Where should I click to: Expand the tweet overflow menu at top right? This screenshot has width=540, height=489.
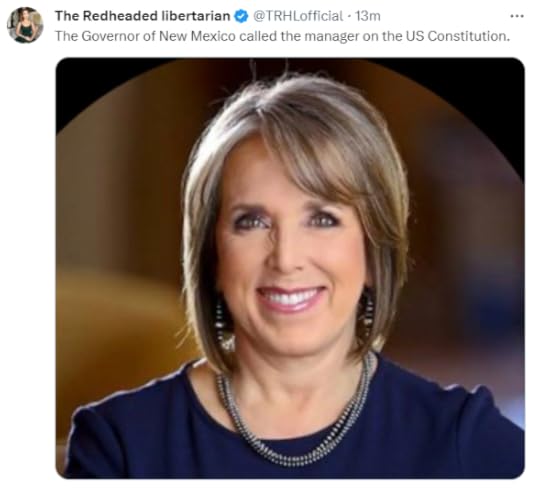pyautogui.click(x=517, y=16)
